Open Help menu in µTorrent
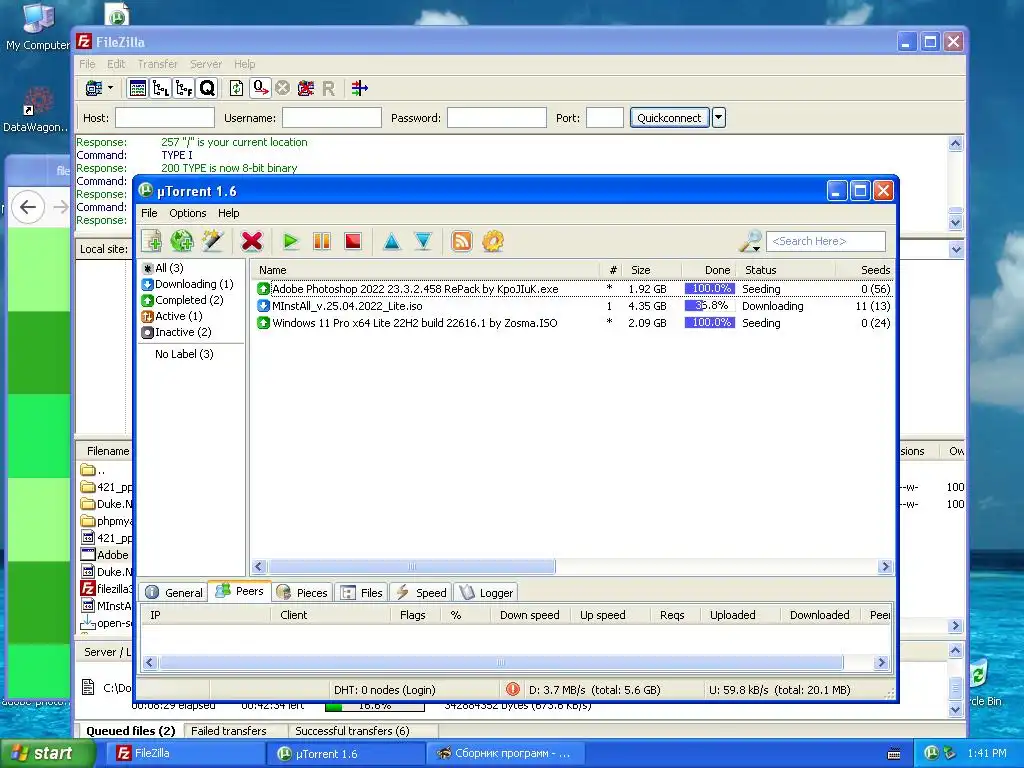This screenshot has height=768, width=1024. click(x=229, y=213)
